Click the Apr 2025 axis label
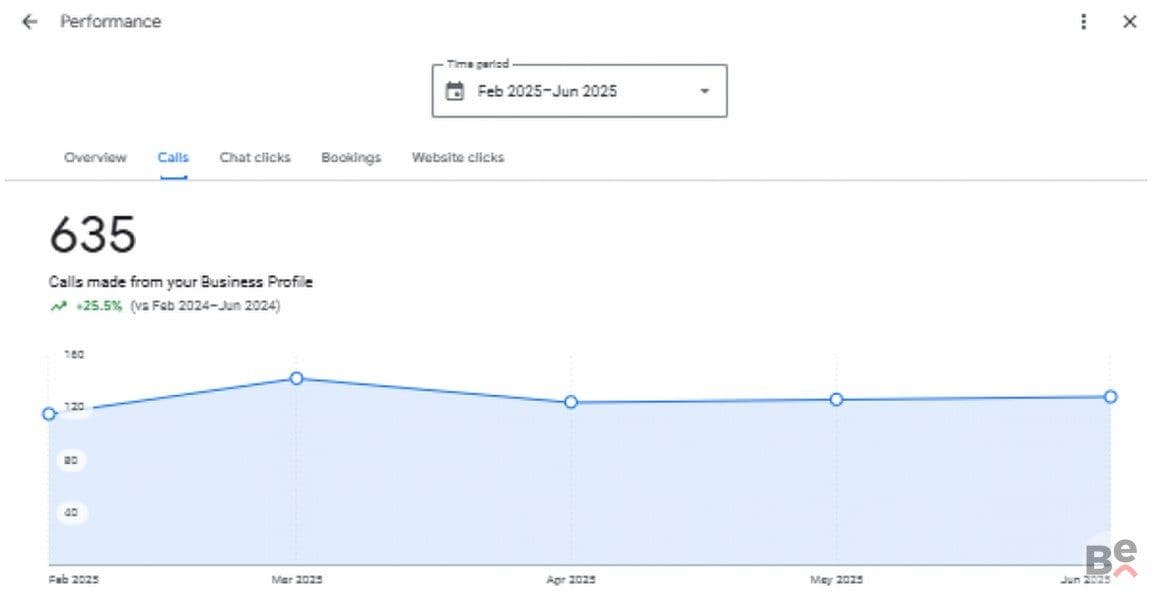This screenshot has height=600, width=1152. coord(571,579)
